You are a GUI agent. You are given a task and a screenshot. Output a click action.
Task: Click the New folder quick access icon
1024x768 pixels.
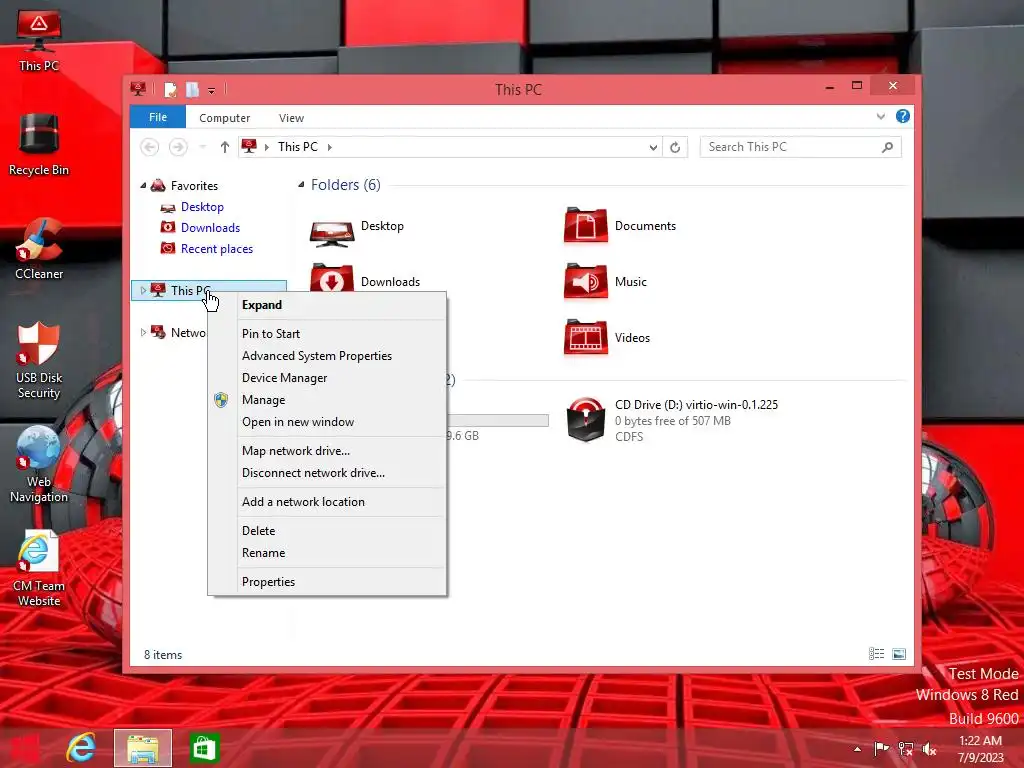pos(192,89)
